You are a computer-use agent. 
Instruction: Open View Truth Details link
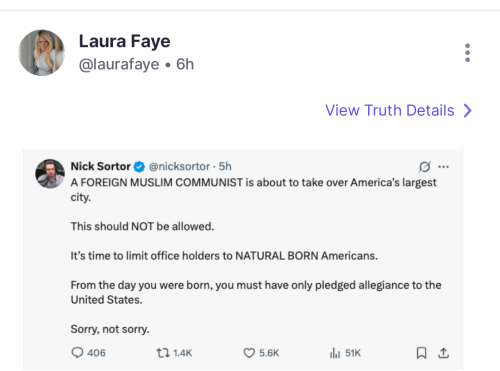coord(390,110)
